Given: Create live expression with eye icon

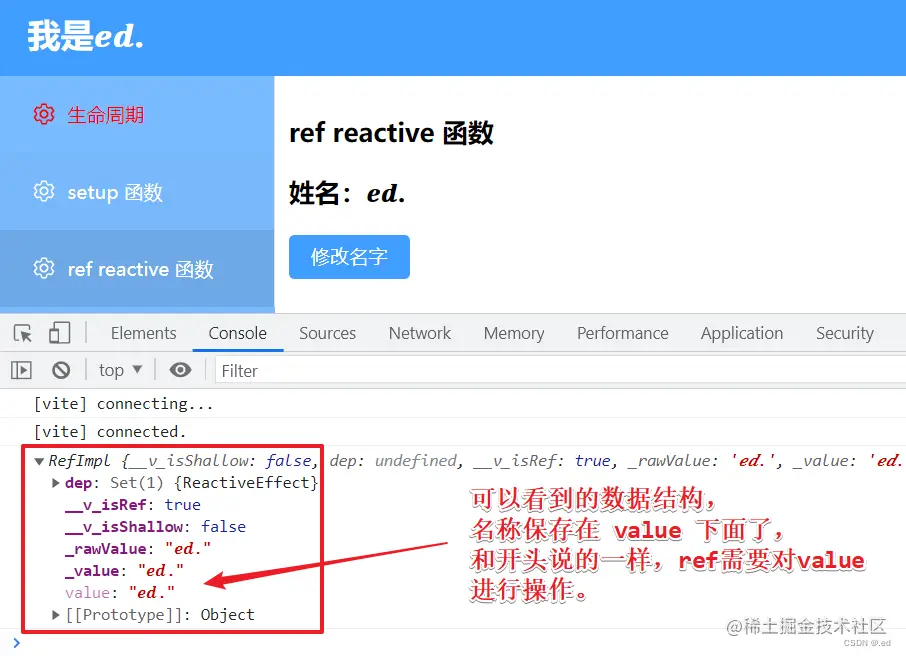Looking at the screenshot, I should pyautogui.click(x=180, y=370).
